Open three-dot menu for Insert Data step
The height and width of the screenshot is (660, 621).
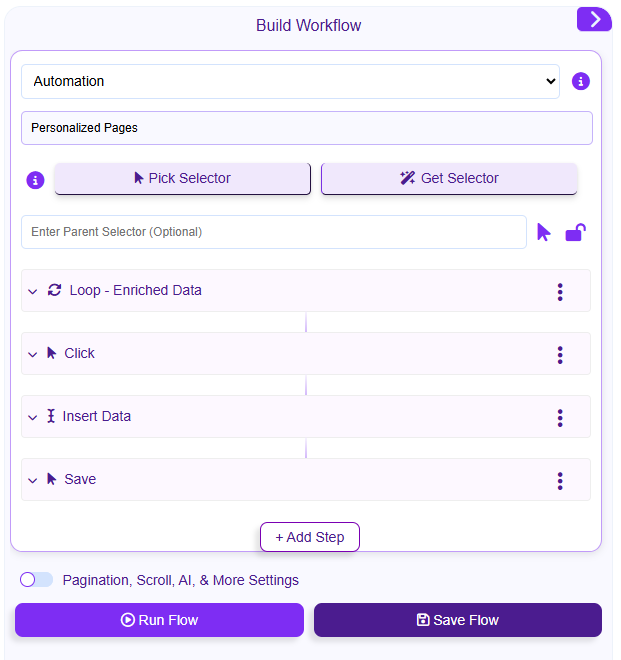tap(560, 417)
